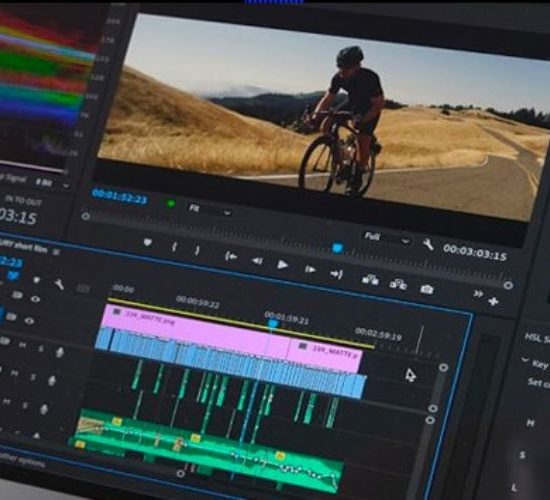
Task: Click the Lift button icon
Action: 370,280
